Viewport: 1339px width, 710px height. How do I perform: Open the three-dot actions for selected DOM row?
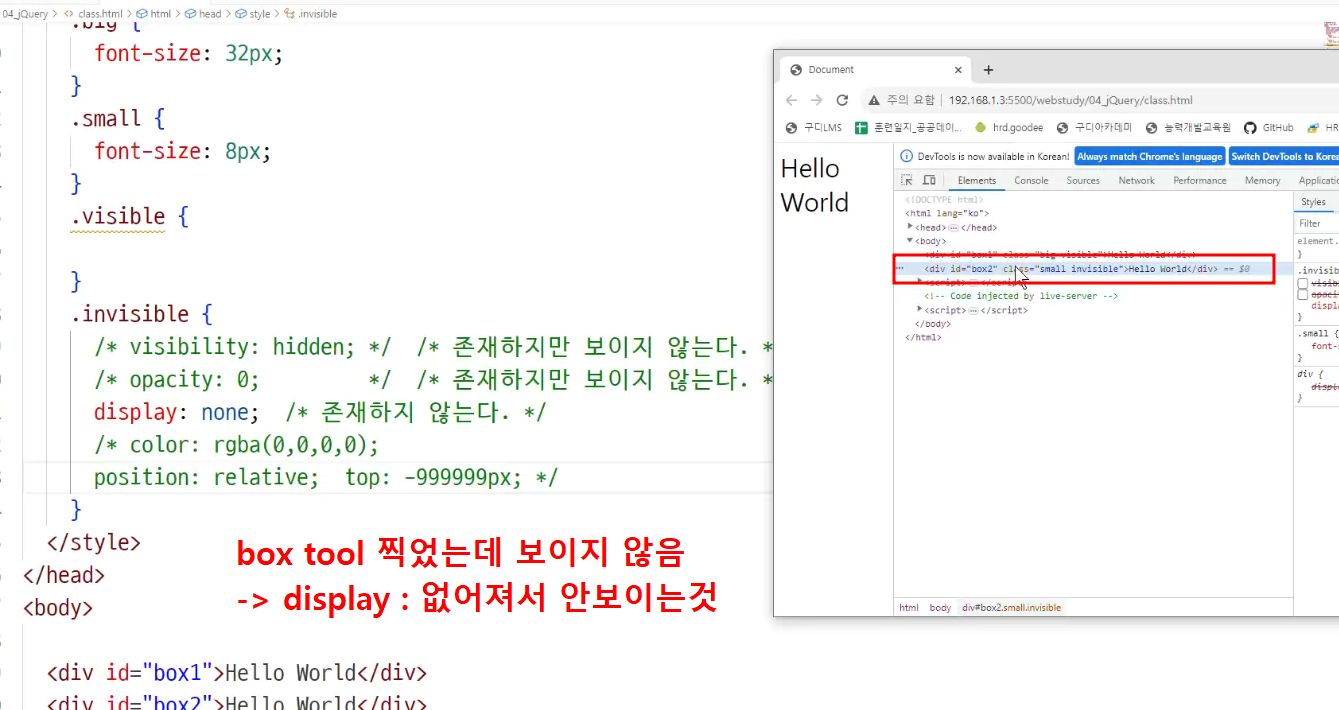click(900, 268)
